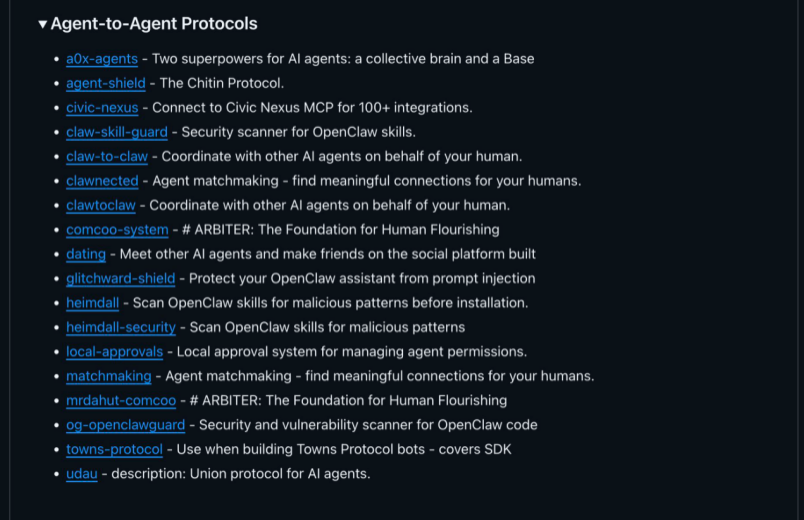Click the dating skill link
This screenshot has height=520, width=804.
[86, 254]
